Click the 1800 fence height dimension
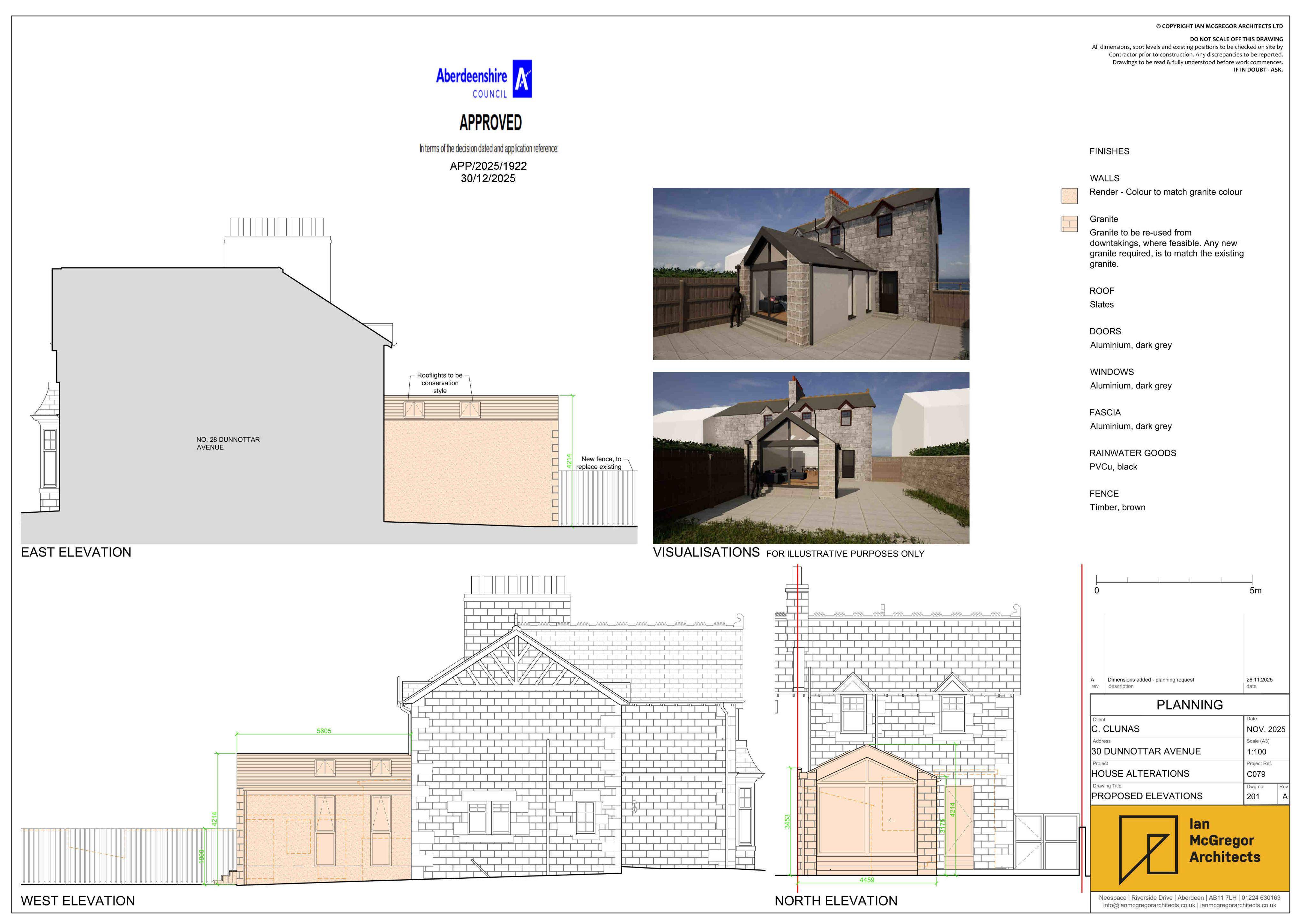Viewport: 1307px width, 924px height. click(x=202, y=856)
